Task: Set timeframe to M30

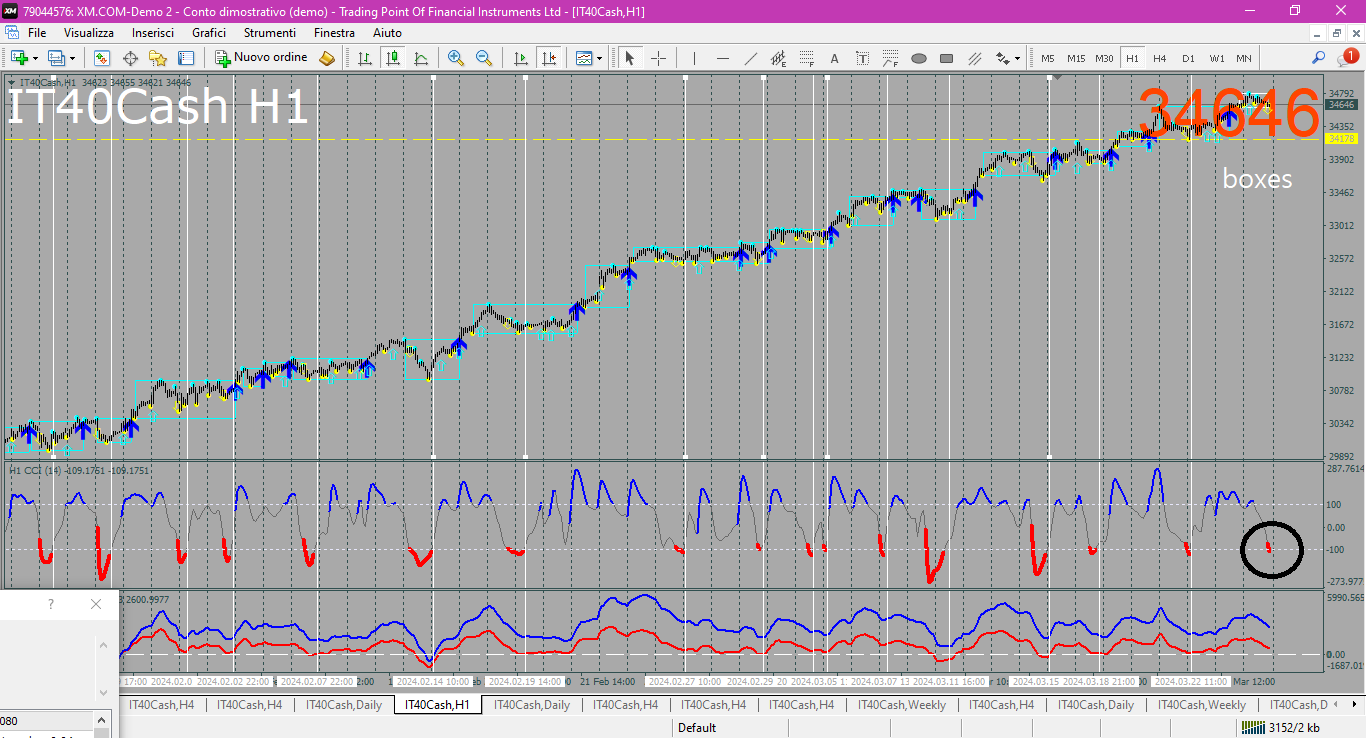Action: pos(1104,58)
